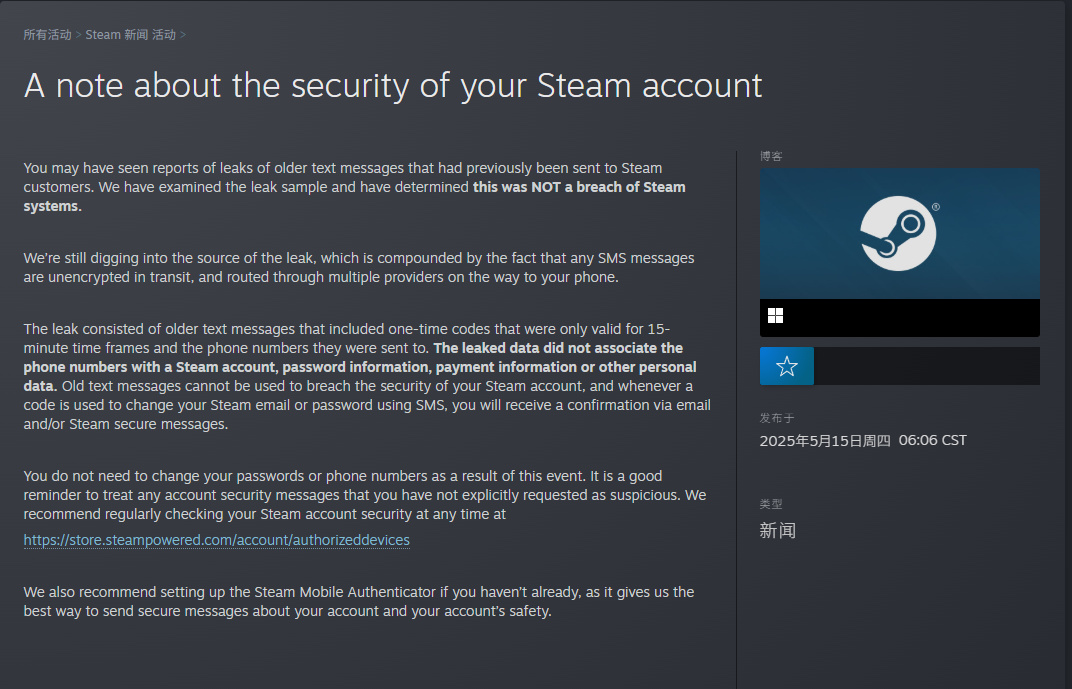Click the Windows platform icon

[x=775, y=315]
